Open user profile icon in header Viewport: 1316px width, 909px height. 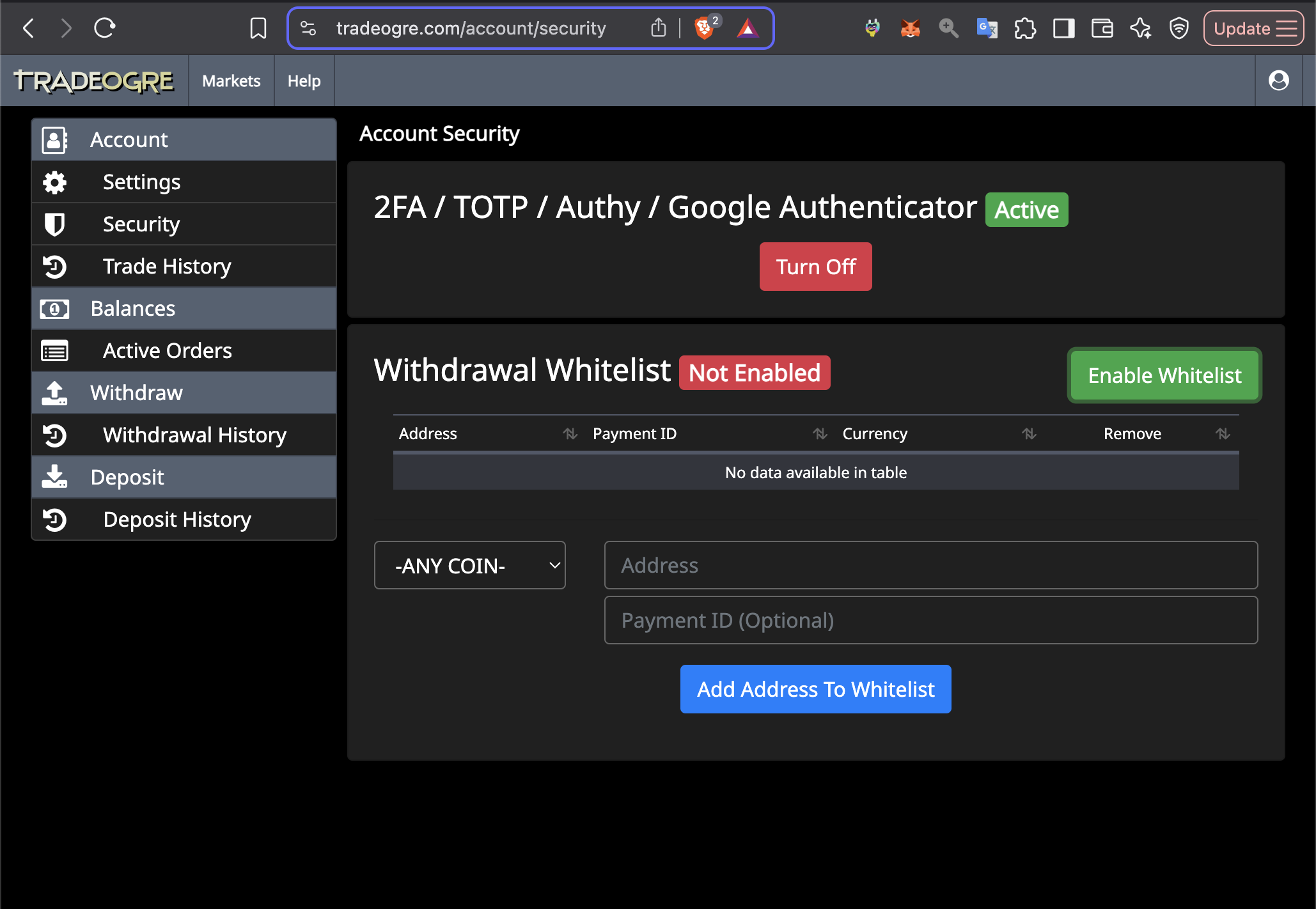tap(1278, 81)
